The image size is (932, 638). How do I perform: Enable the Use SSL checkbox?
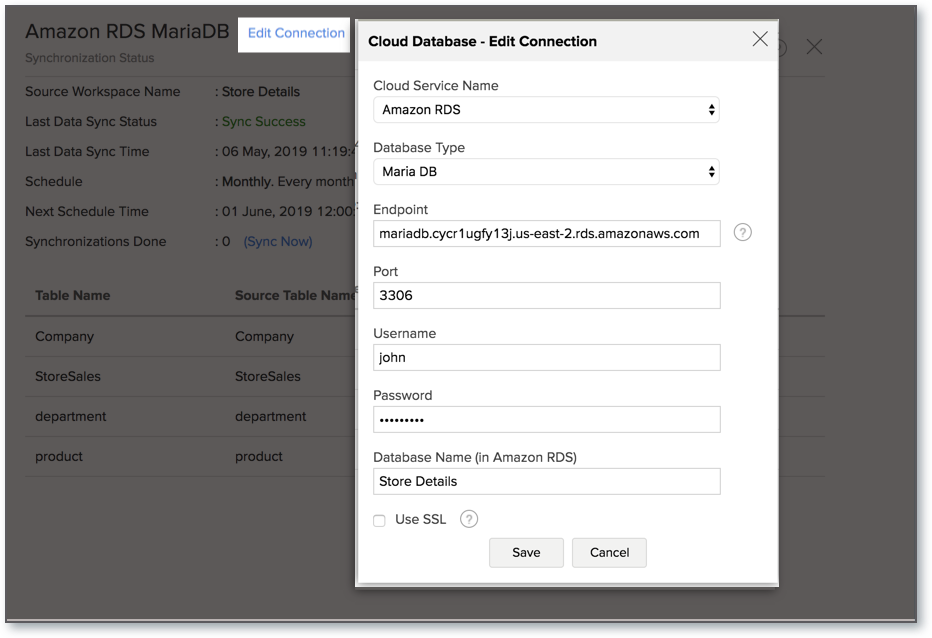(379, 521)
